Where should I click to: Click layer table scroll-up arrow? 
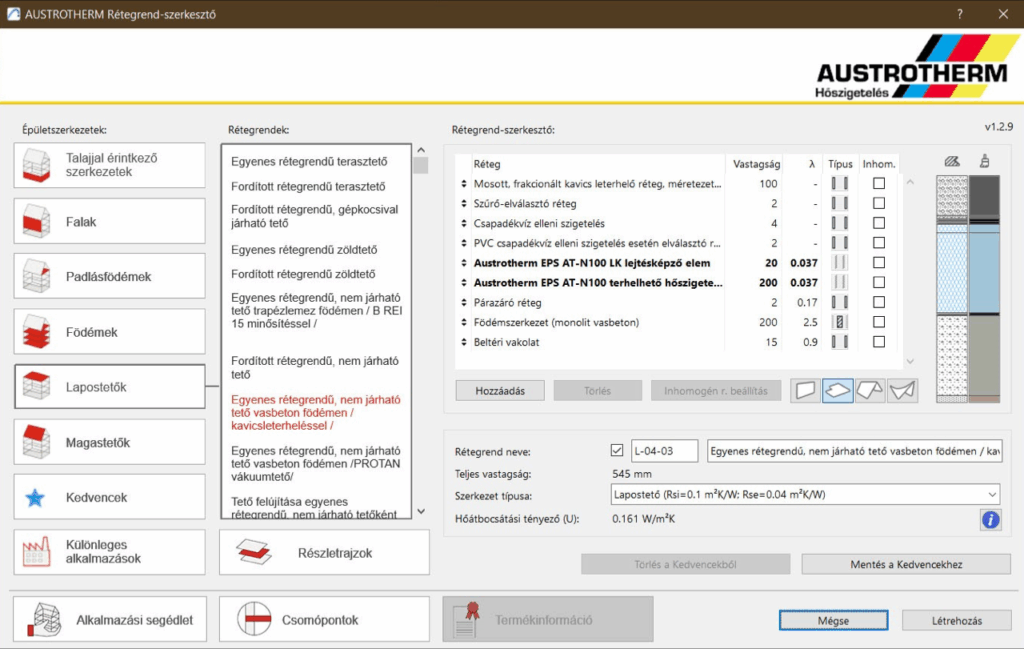click(910, 182)
